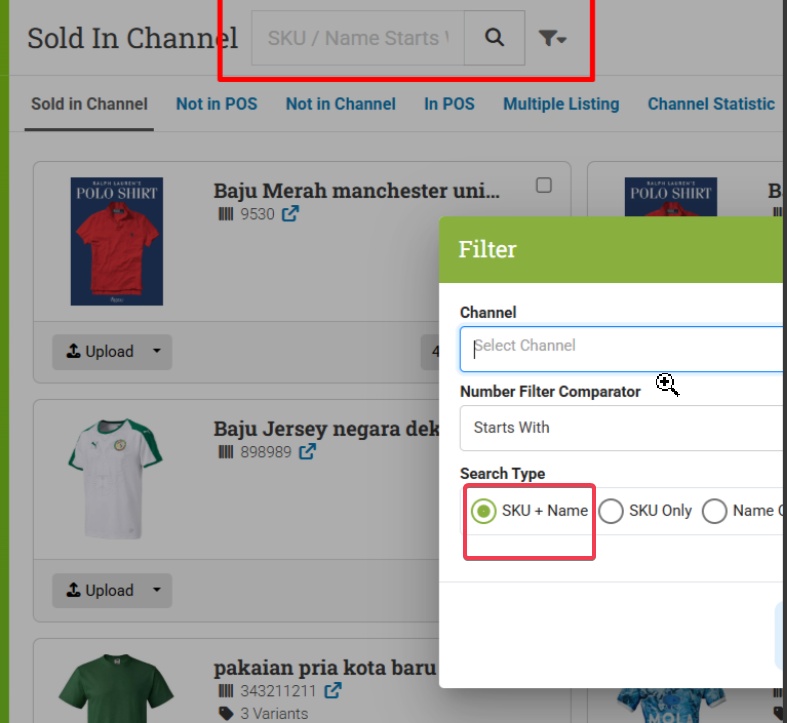Open the Channel Statistic tab

pos(711,104)
